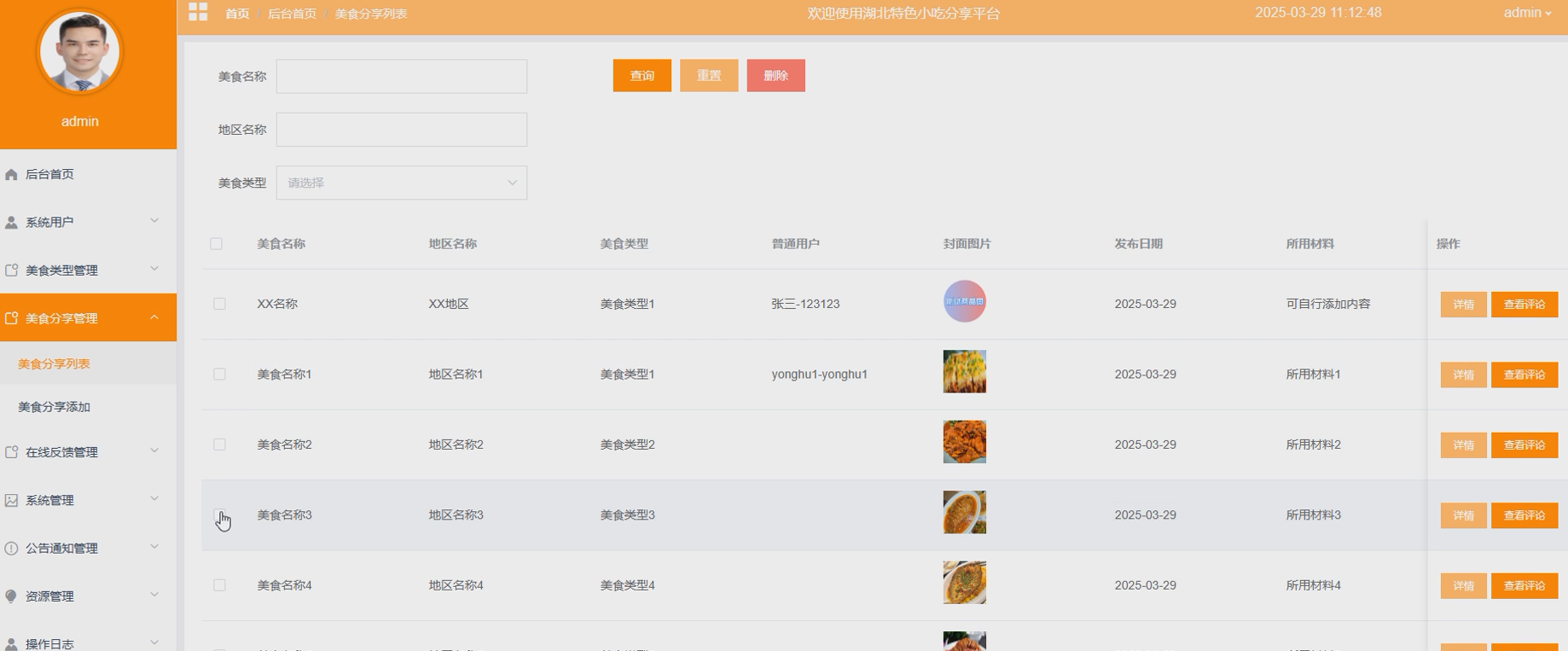Click the admin avatar picture

[x=80, y=52]
